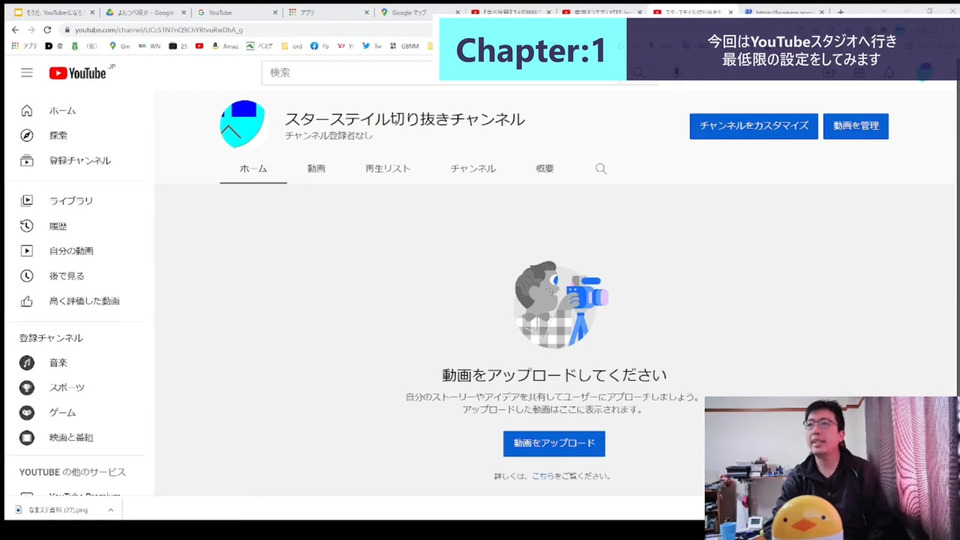Click 'YOUTUBE の他のサービス' heading
960x540 pixels.
72,472
